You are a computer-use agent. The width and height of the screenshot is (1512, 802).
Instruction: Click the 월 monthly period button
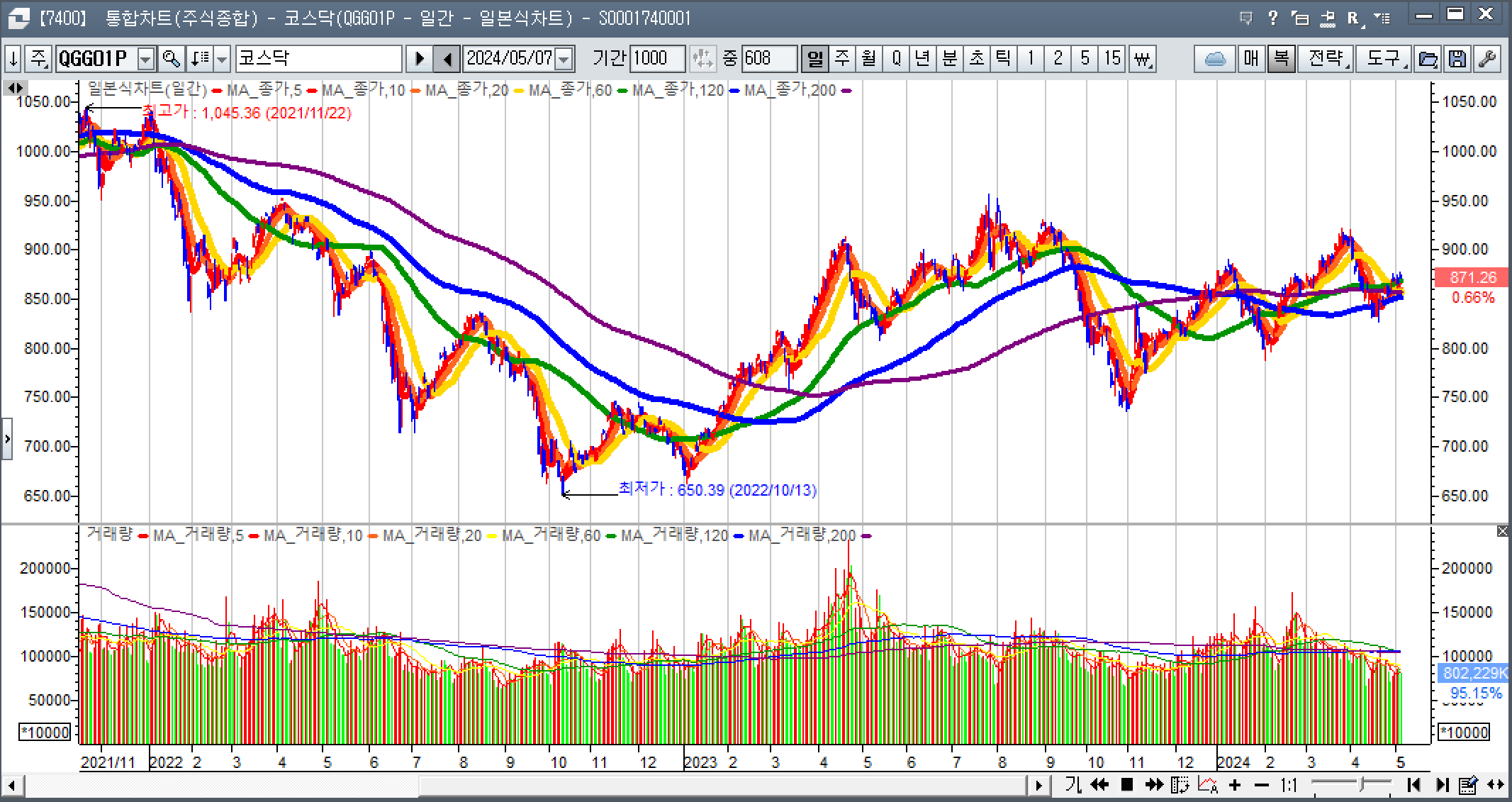point(869,58)
